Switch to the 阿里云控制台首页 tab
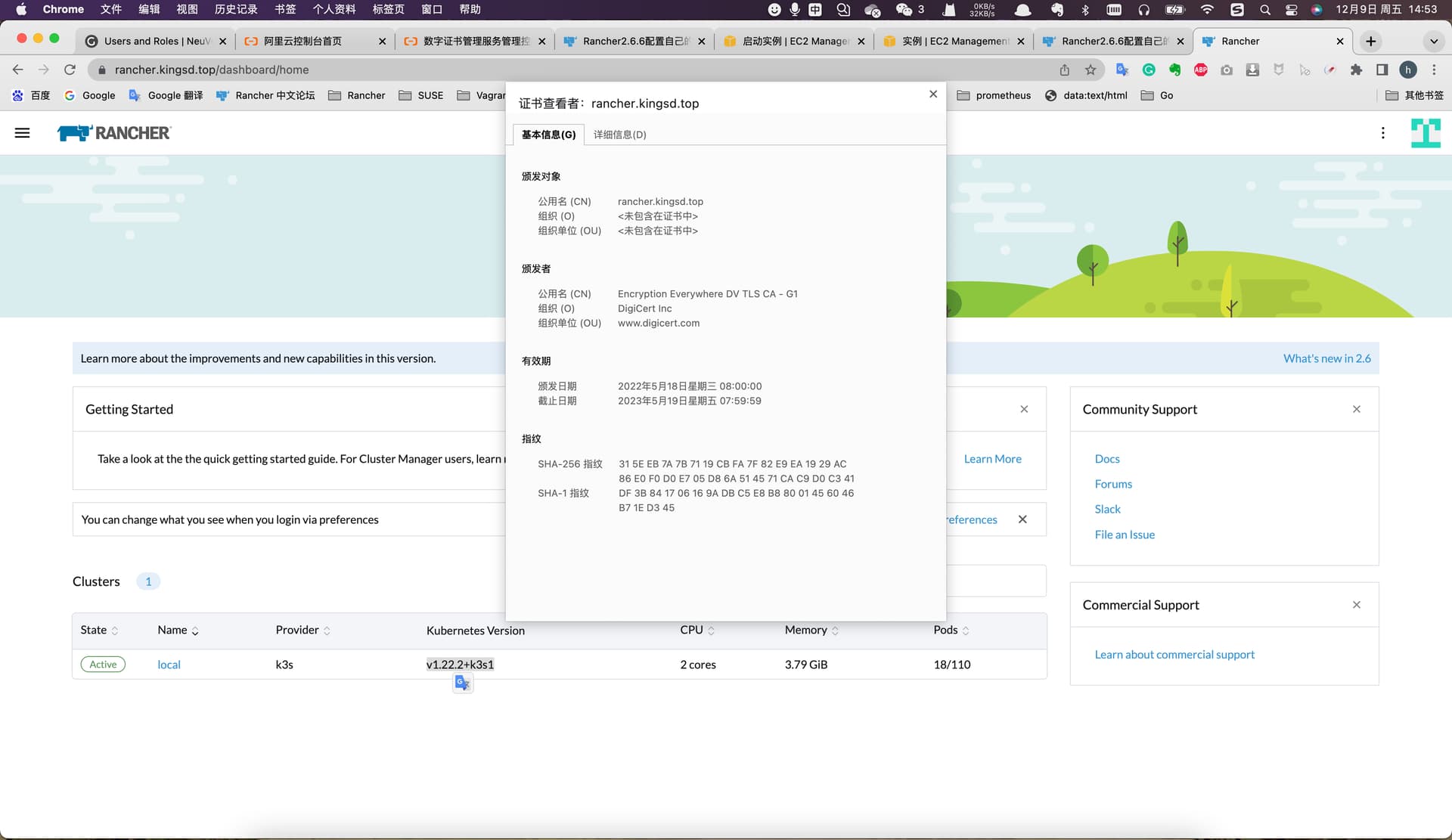The height and width of the screenshot is (840, 1452). point(315,41)
